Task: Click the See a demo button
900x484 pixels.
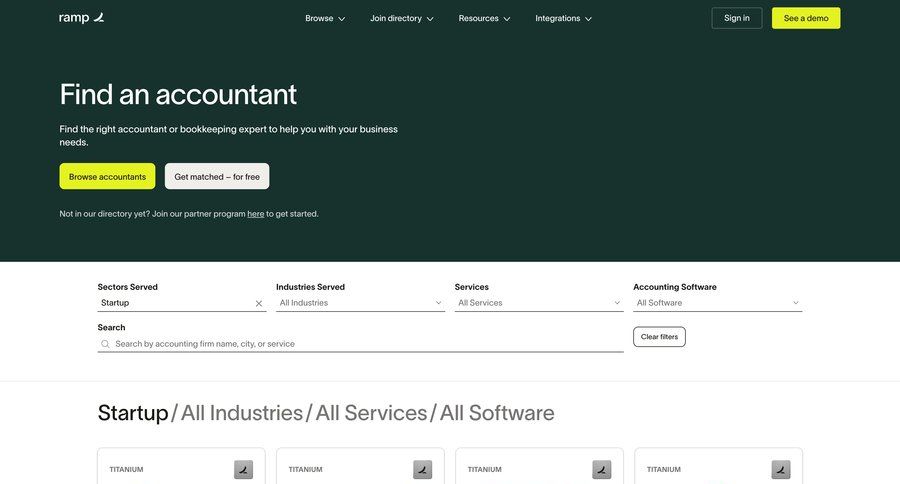Action: [805, 18]
